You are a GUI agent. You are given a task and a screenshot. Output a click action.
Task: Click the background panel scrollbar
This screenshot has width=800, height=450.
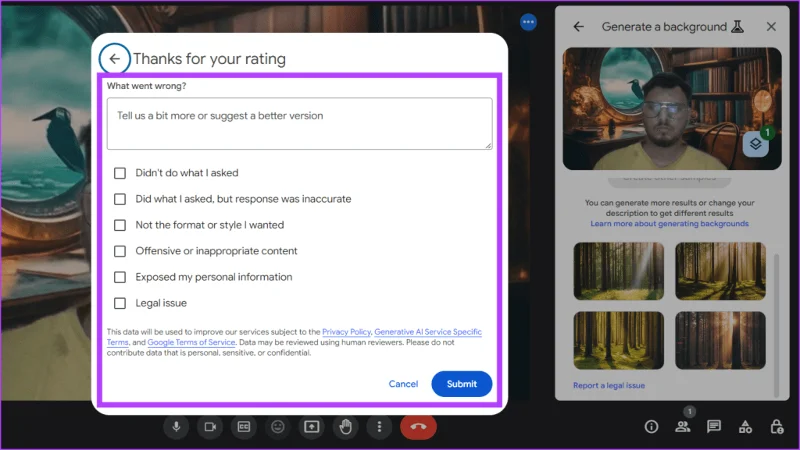click(777, 324)
